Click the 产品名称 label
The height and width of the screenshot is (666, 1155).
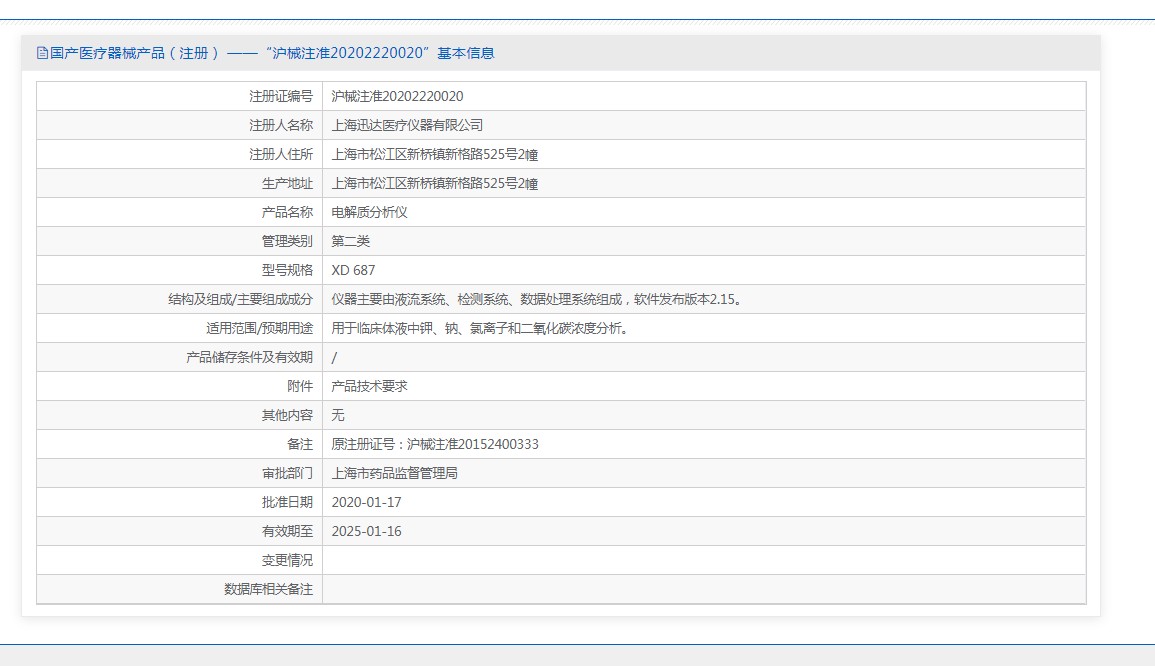(287, 212)
